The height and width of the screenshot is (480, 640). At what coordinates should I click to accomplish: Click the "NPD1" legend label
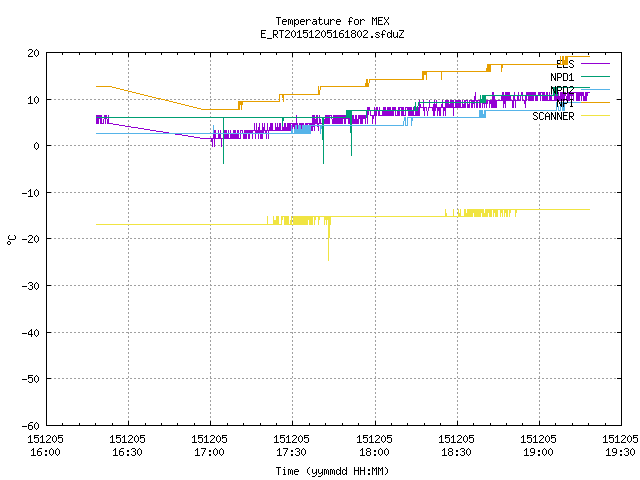(x=562, y=77)
